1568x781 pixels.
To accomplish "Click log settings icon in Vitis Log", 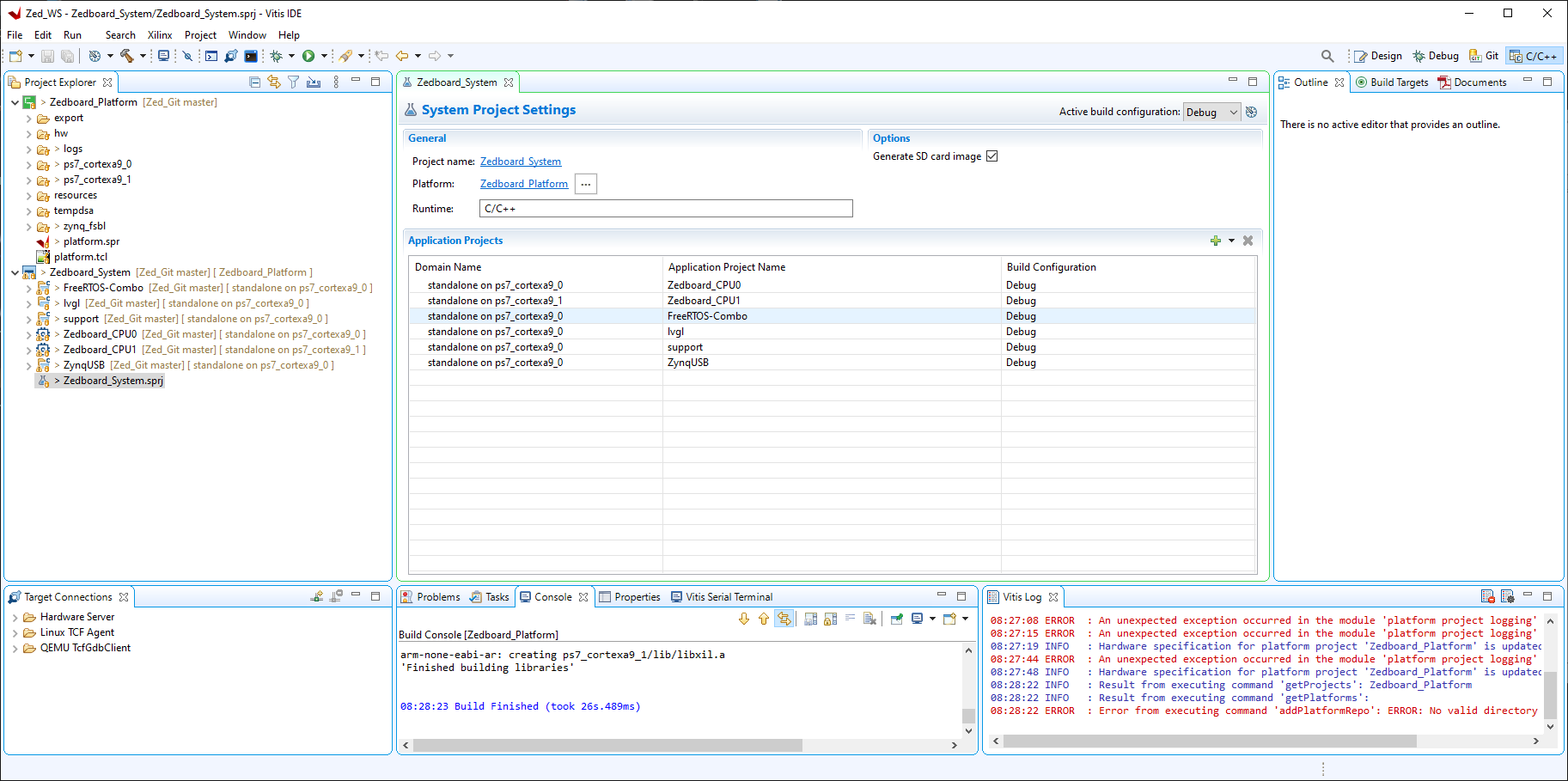I will 1508,596.
